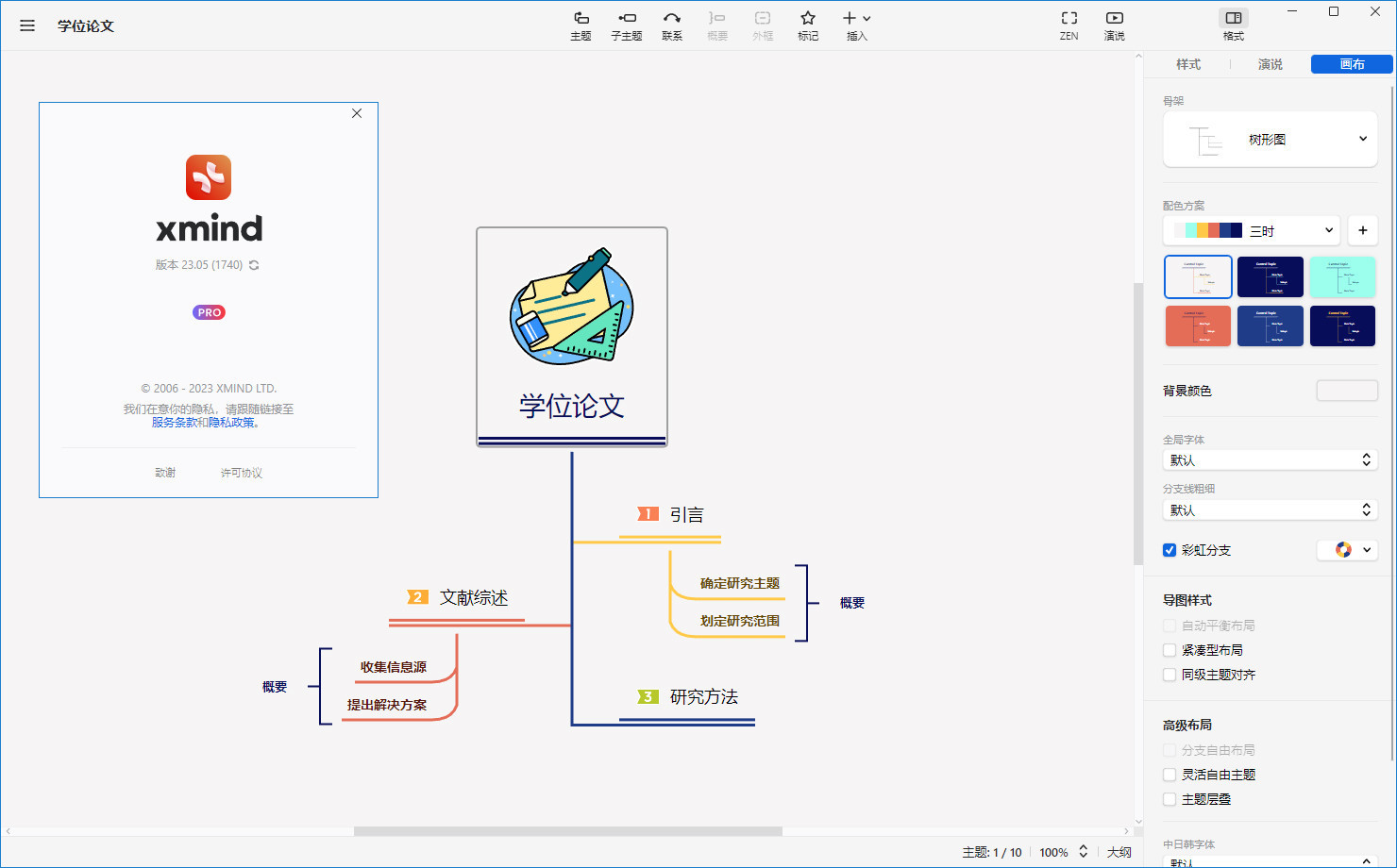Add a new color scheme with plus button

coord(1363,230)
